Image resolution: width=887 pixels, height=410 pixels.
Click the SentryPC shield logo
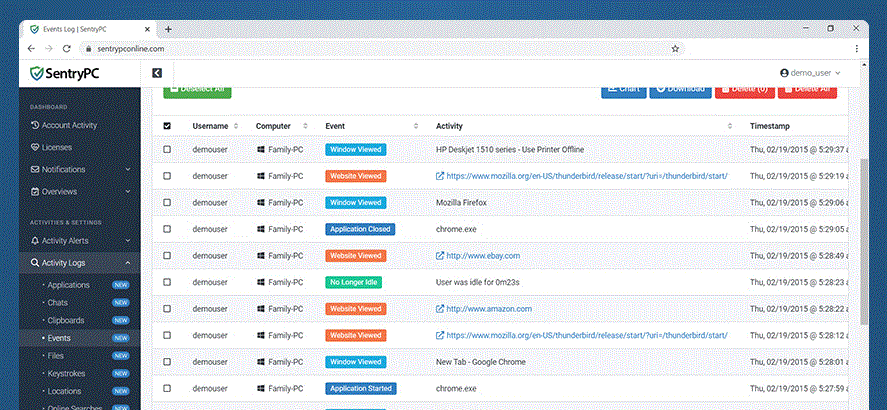37,73
